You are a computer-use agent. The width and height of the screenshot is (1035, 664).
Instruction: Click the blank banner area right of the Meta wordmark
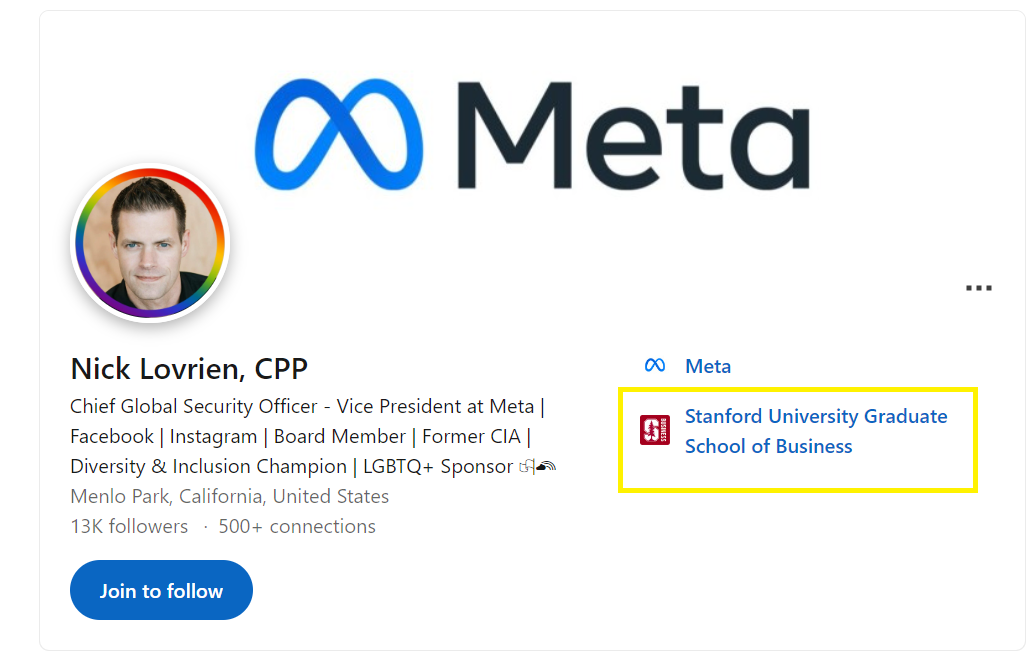pos(918,135)
